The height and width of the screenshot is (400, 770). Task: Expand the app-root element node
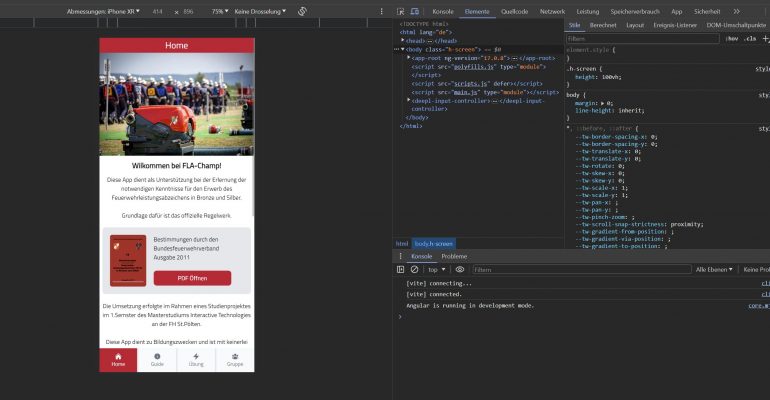[409, 58]
